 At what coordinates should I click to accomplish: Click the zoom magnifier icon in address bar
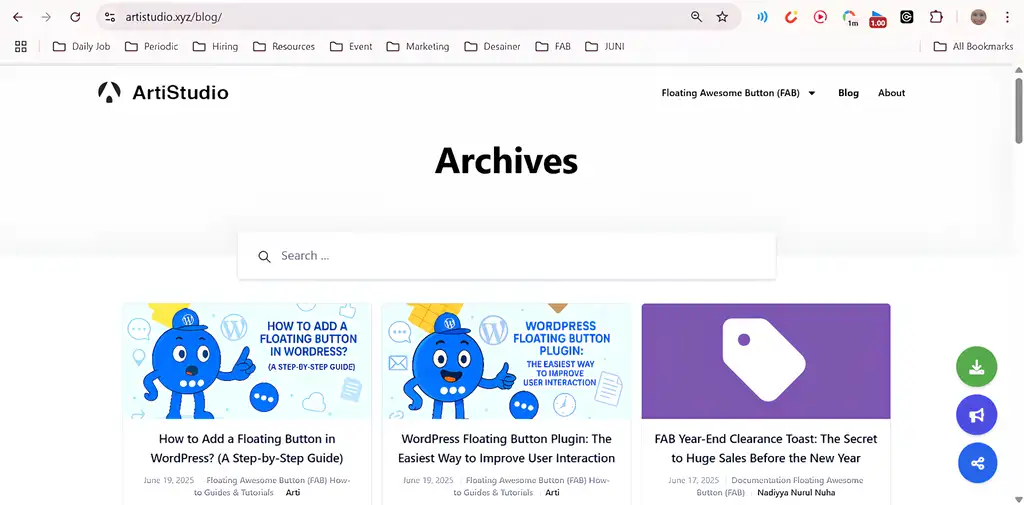(697, 17)
